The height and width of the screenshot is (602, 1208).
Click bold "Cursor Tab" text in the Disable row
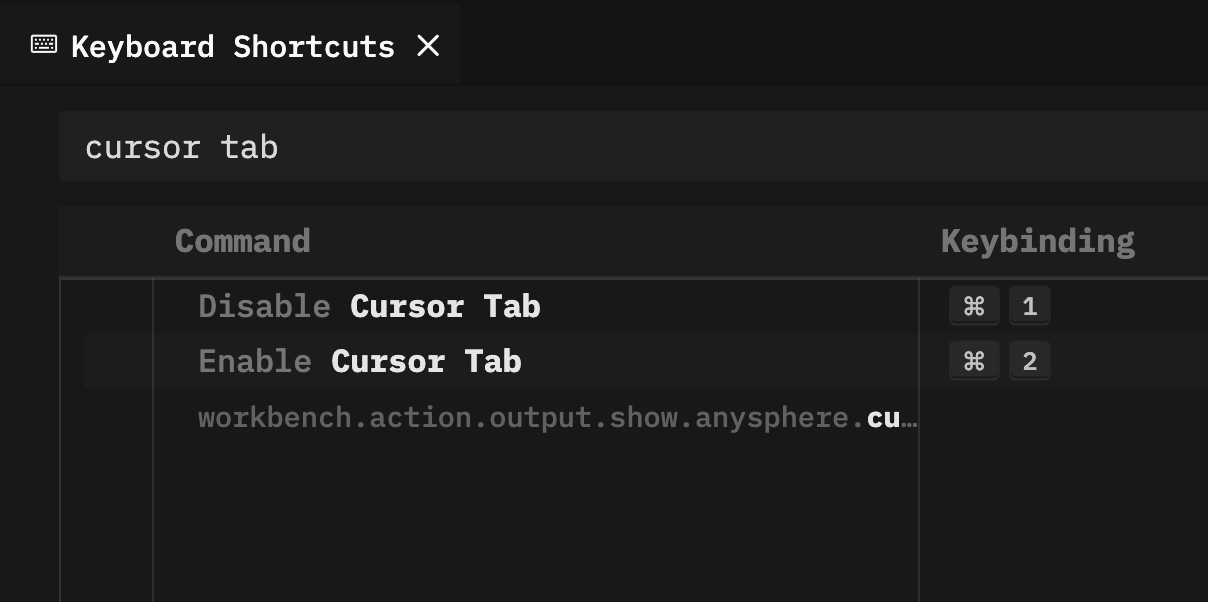[445, 306]
